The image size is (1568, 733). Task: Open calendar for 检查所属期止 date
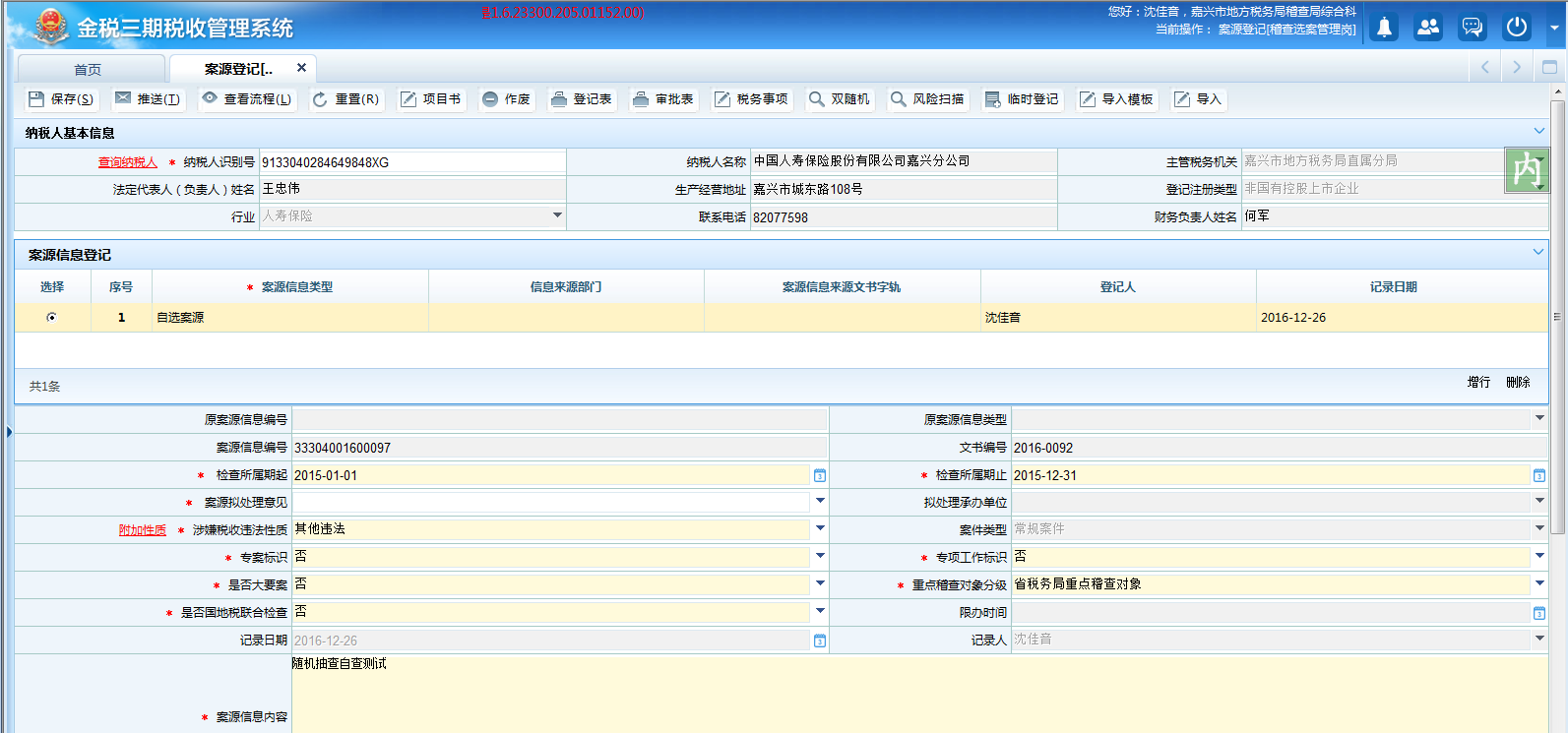1538,475
